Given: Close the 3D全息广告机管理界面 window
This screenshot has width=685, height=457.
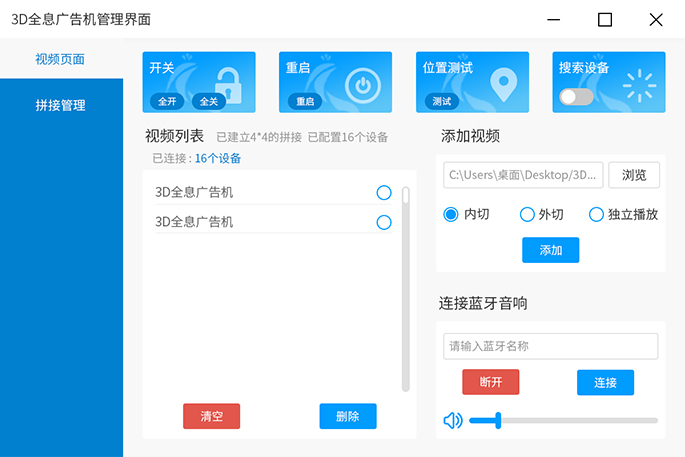Looking at the screenshot, I should 656,20.
